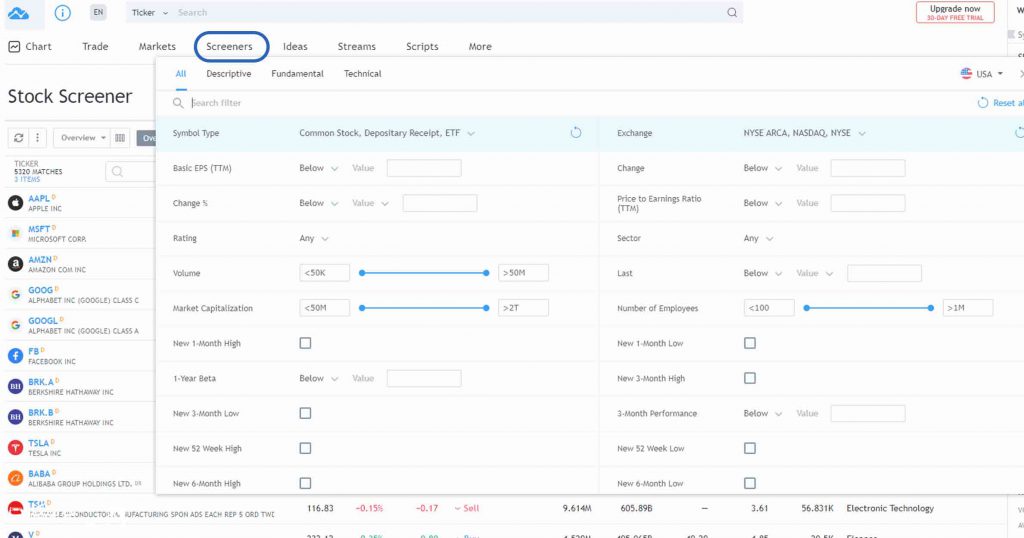
Task: Click the GOOG Google logo icon
Action: pos(15,294)
